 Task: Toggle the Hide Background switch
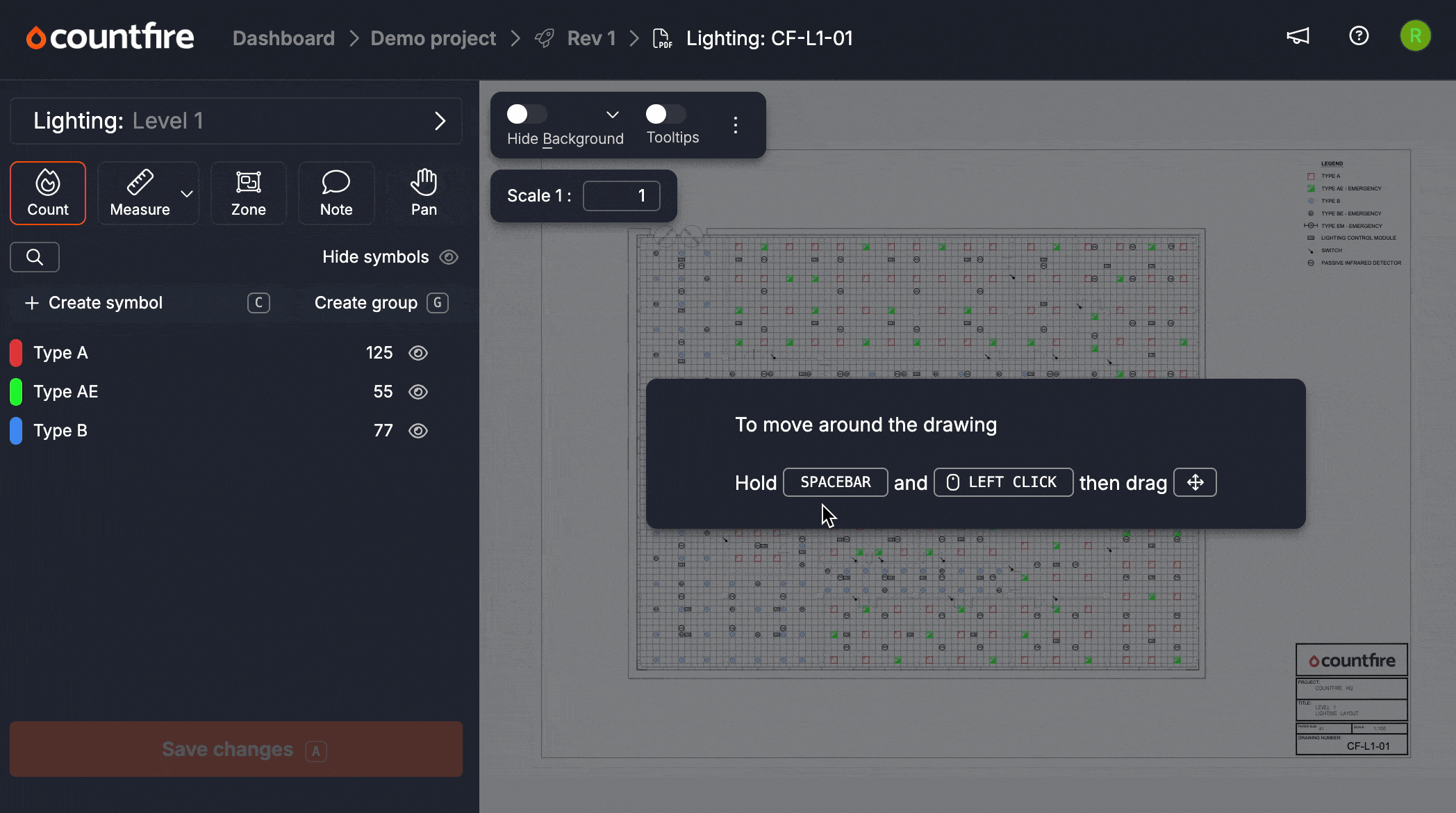(x=527, y=114)
